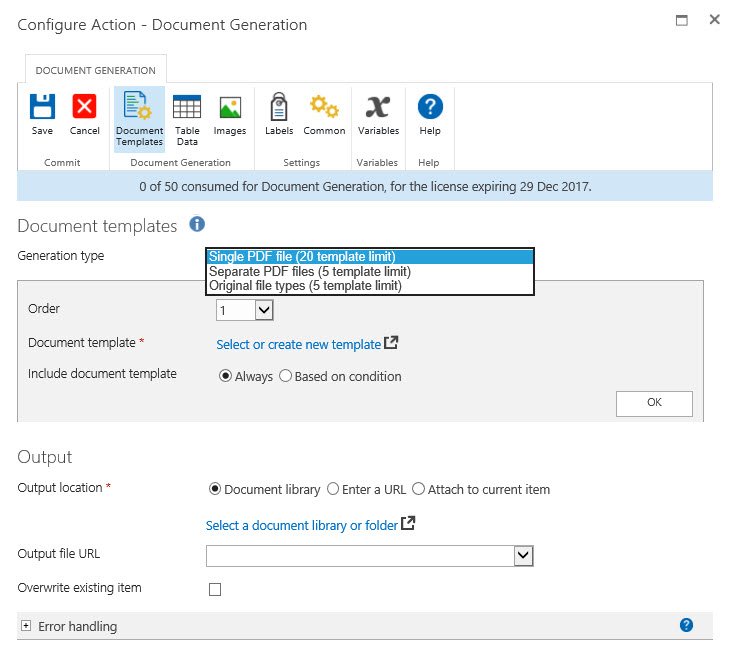This screenshot has height=664, width=732.
Task: Check the Overwrite existing item checkbox
Action: click(215, 589)
